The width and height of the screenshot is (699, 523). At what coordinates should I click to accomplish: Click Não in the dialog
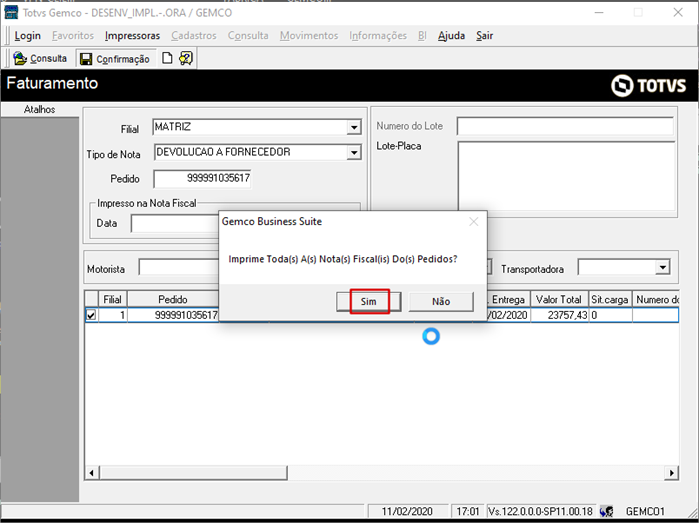441,301
